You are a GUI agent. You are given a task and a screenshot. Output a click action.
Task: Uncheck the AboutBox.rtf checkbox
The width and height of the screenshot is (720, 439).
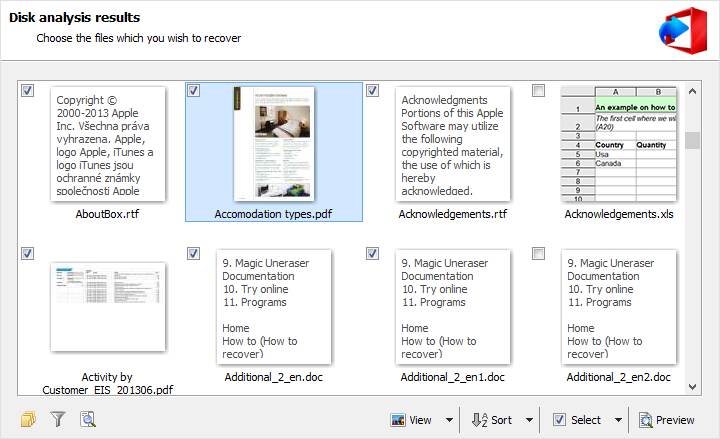(x=28, y=90)
